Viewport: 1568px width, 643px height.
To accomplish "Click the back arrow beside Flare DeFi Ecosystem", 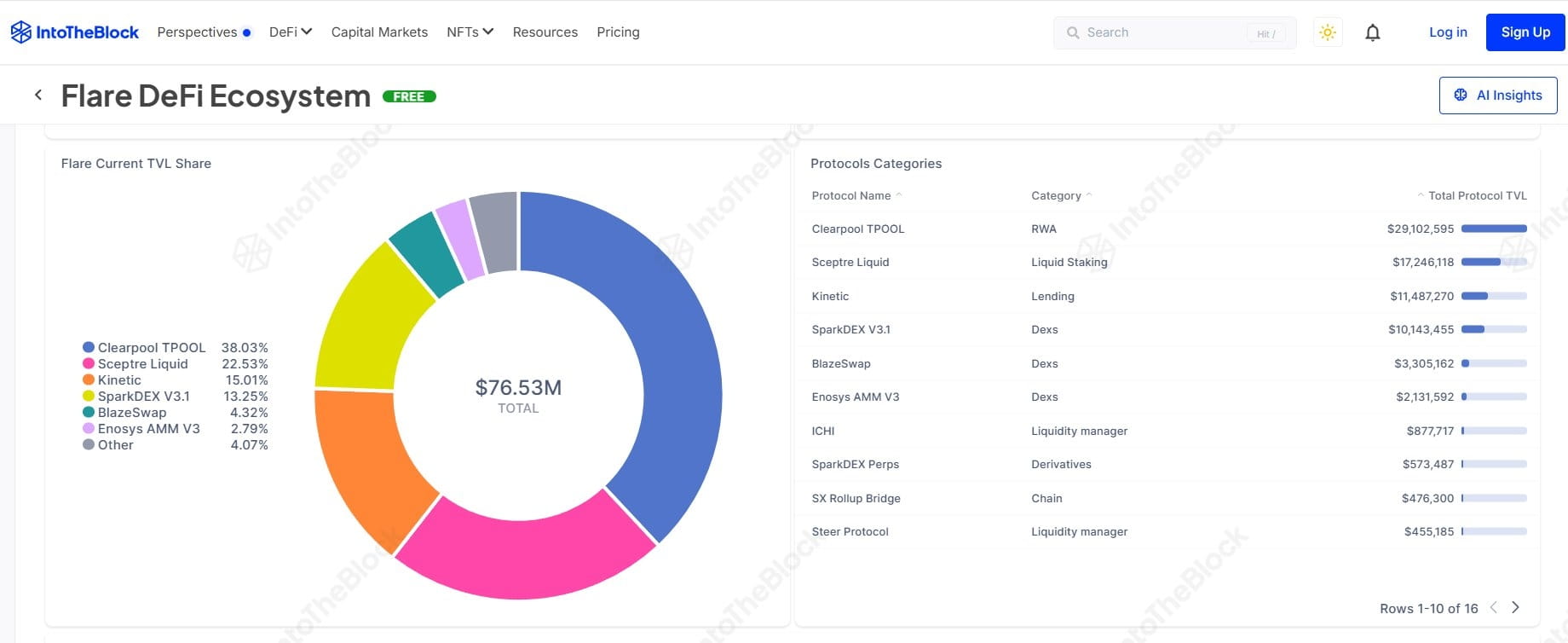I will [x=38, y=96].
